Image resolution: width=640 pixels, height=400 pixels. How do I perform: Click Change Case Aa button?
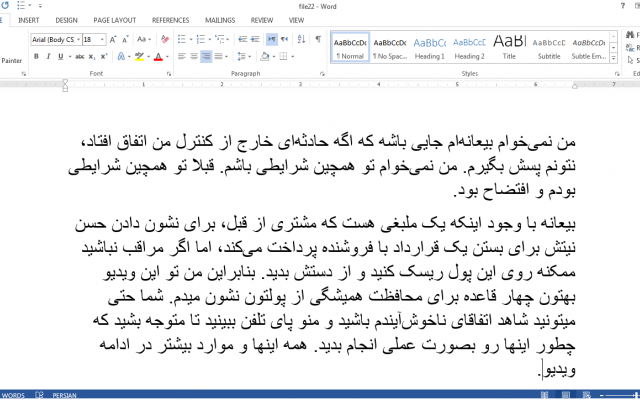[x=142, y=39]
